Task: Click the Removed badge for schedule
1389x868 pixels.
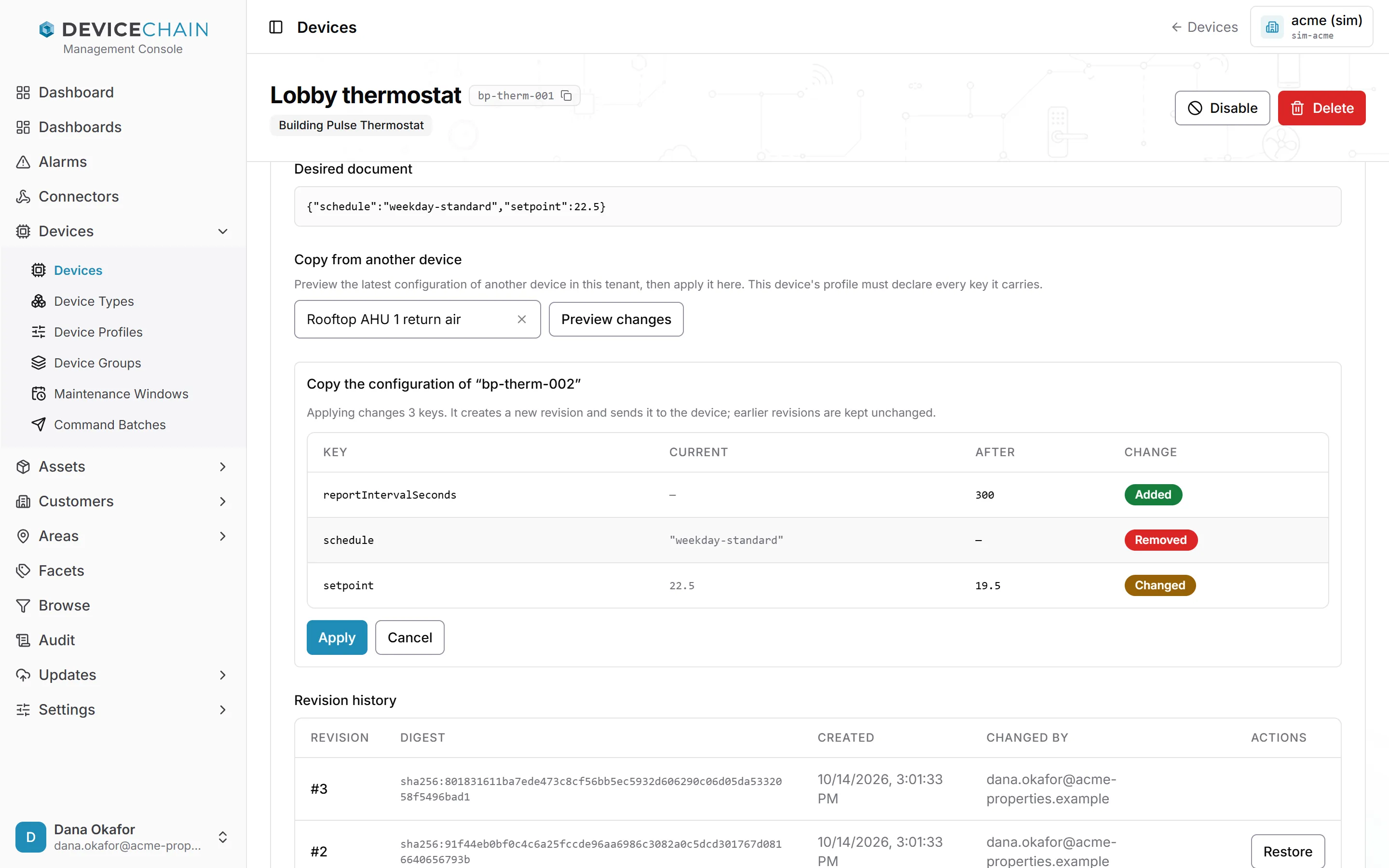Action: [1160, 540]
